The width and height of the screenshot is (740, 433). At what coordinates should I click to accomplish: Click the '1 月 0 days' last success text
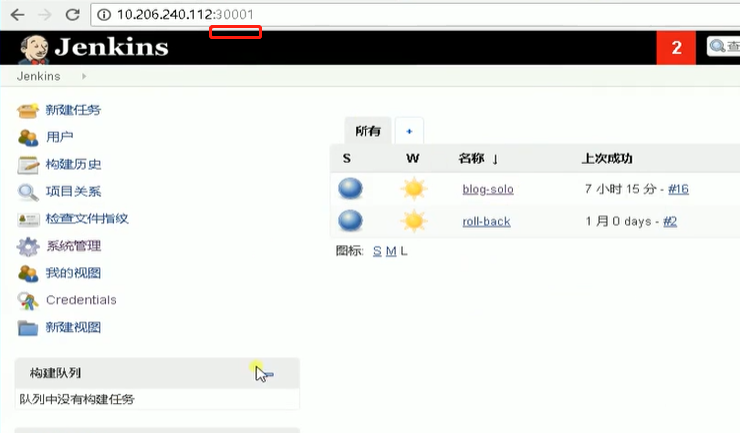618,221
